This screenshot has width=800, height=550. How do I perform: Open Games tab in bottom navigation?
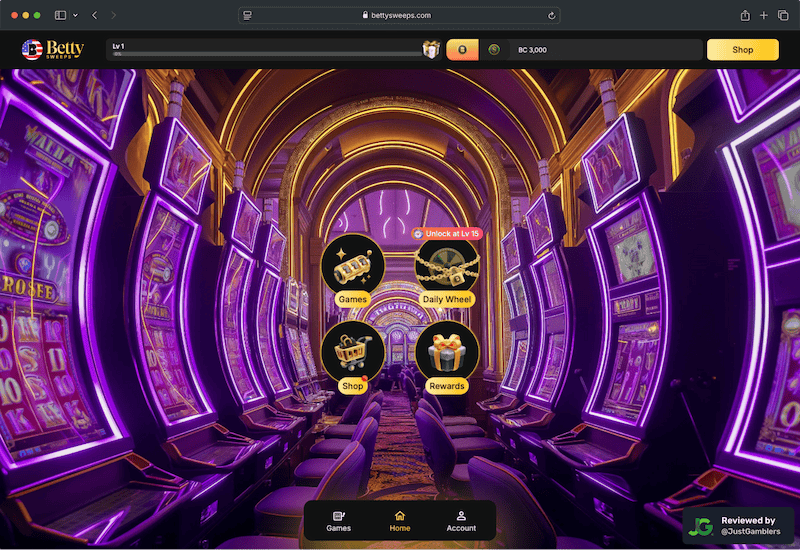(338, 521)
